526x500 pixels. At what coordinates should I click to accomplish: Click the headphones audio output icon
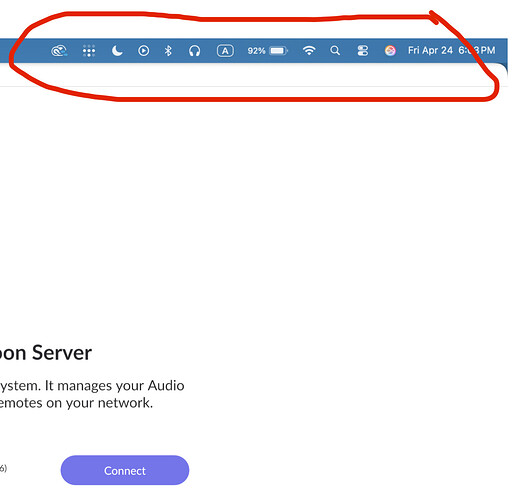(195, 51)
